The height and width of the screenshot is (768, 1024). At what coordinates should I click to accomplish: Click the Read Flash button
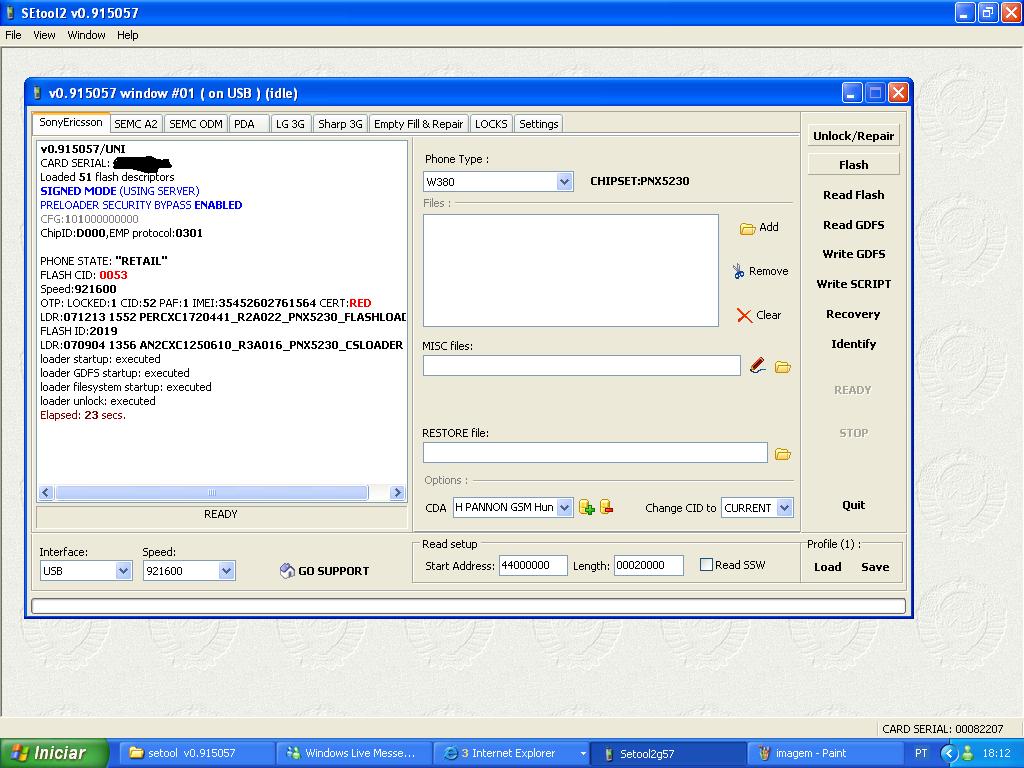click(854, 195)
